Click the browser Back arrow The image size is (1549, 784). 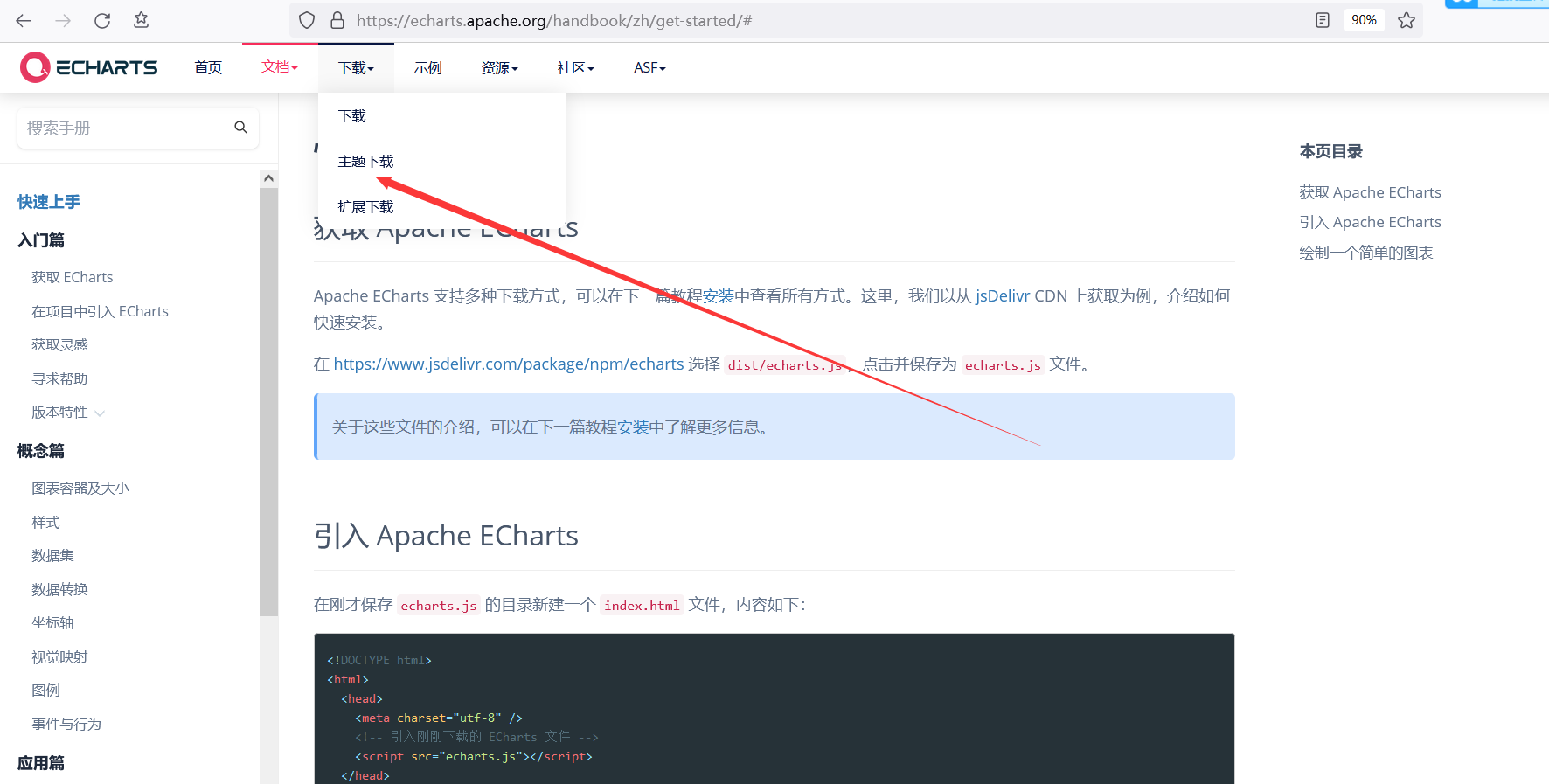[24, 20]
